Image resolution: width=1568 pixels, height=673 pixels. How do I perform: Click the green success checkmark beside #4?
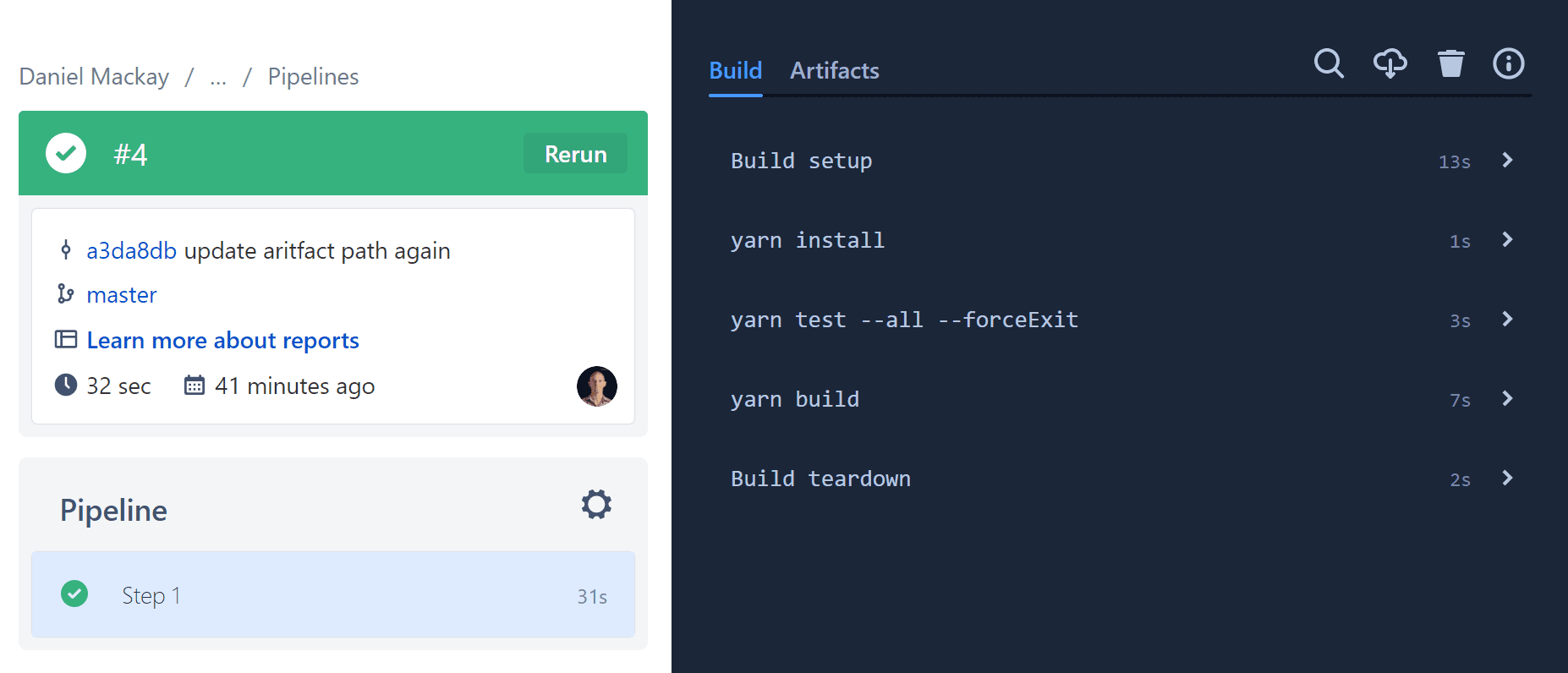tap(66, 153)
